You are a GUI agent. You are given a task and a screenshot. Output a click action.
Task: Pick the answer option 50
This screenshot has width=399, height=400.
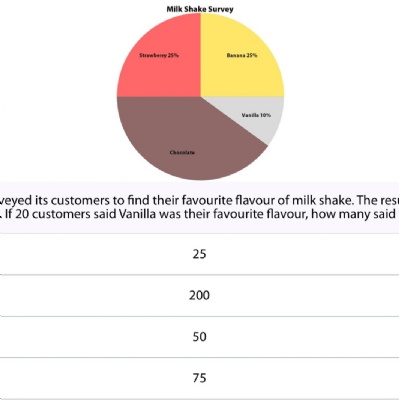click(199, 337)
